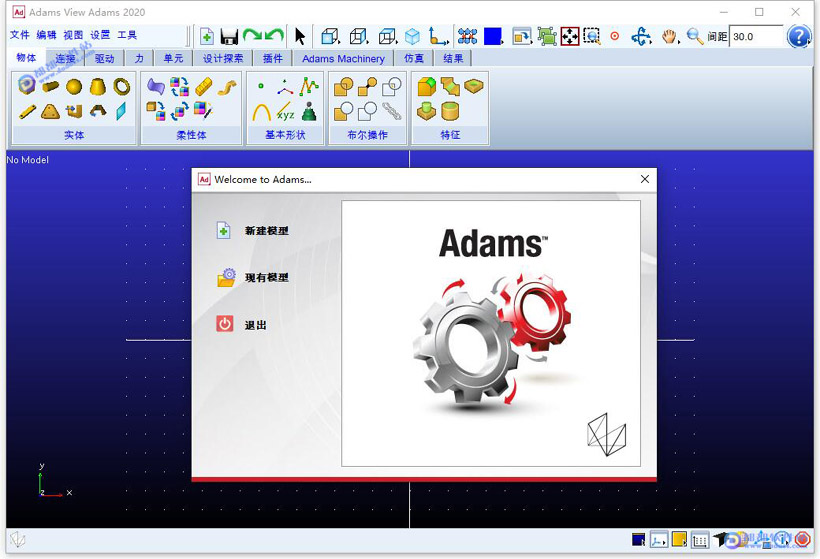Select the link bar solid tool
The height and width of the screenshot is (559, 820).
pos(27,111)
